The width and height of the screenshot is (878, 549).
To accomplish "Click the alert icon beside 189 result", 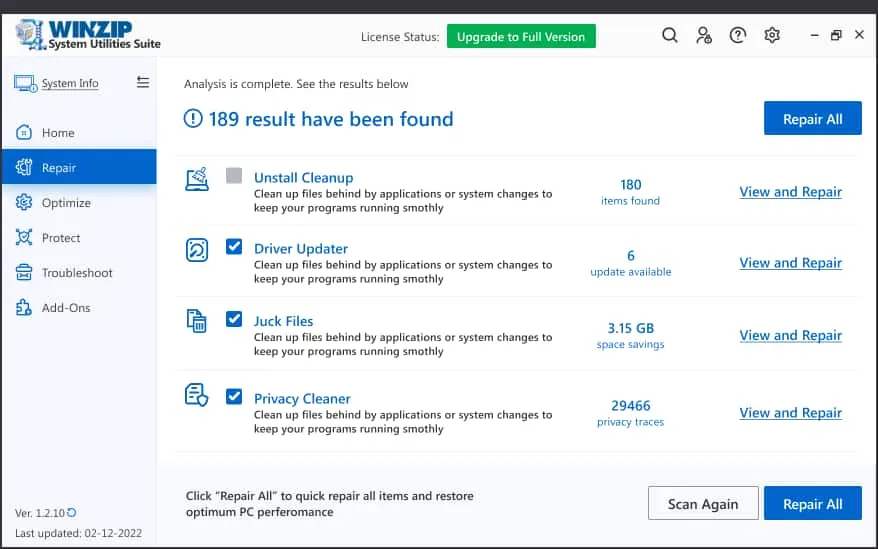I will [x=193, y=118].
